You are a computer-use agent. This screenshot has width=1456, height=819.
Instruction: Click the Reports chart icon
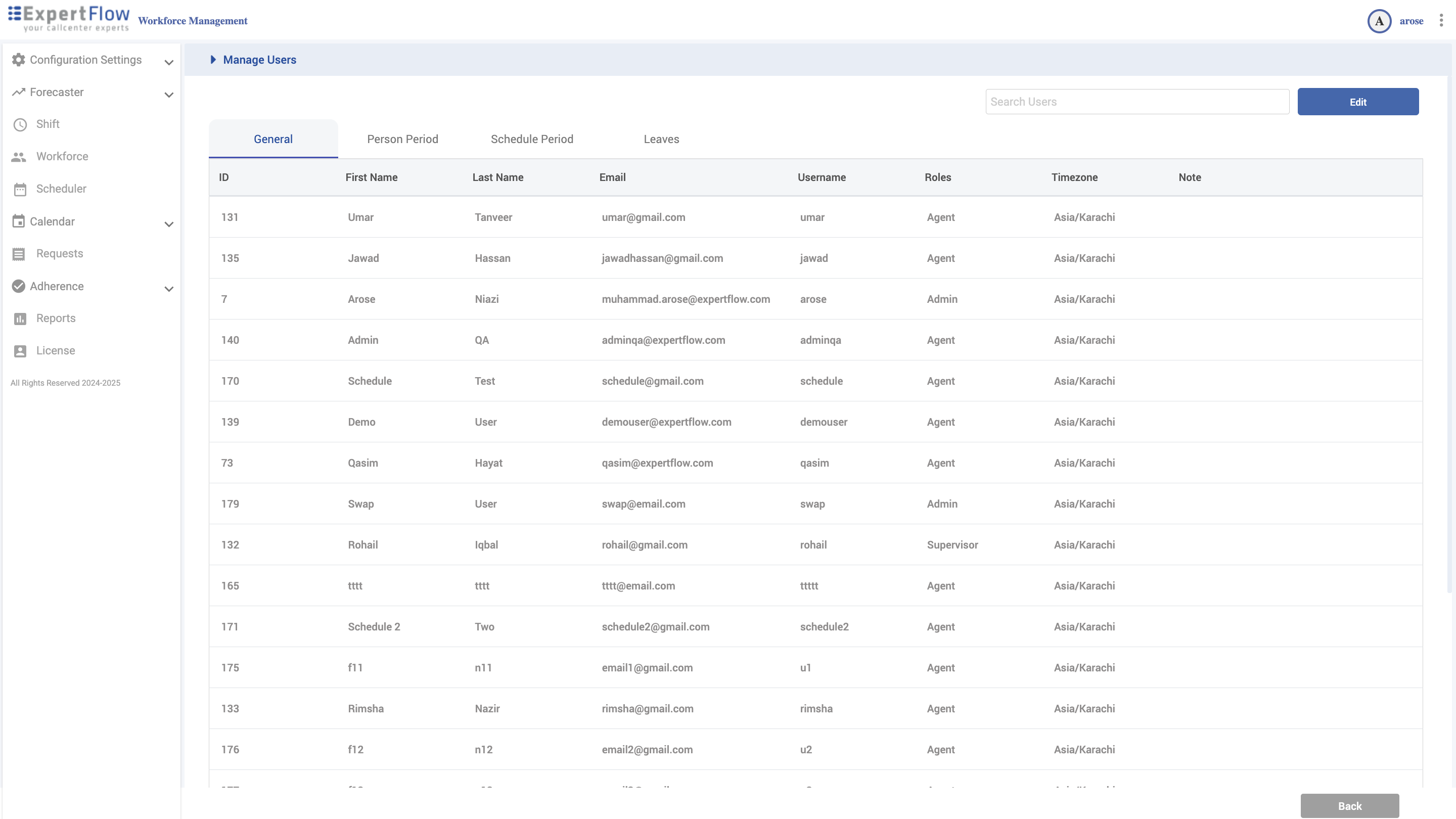[20, 319]
